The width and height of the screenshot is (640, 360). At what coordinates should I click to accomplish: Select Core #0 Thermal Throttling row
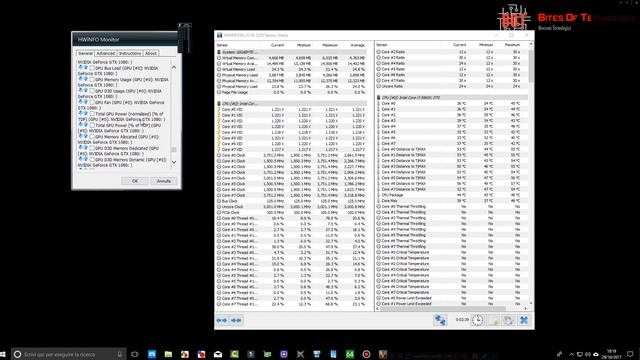tap(452, 207)
